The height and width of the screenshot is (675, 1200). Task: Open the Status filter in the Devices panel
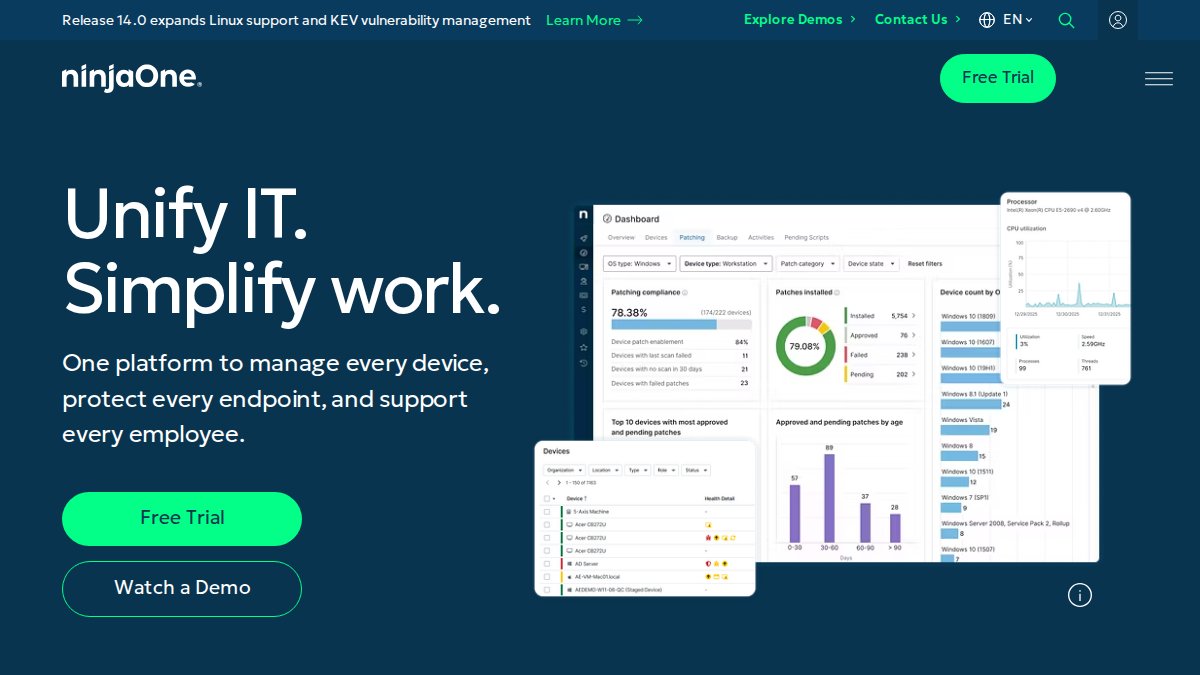click(x=696, y=470)
